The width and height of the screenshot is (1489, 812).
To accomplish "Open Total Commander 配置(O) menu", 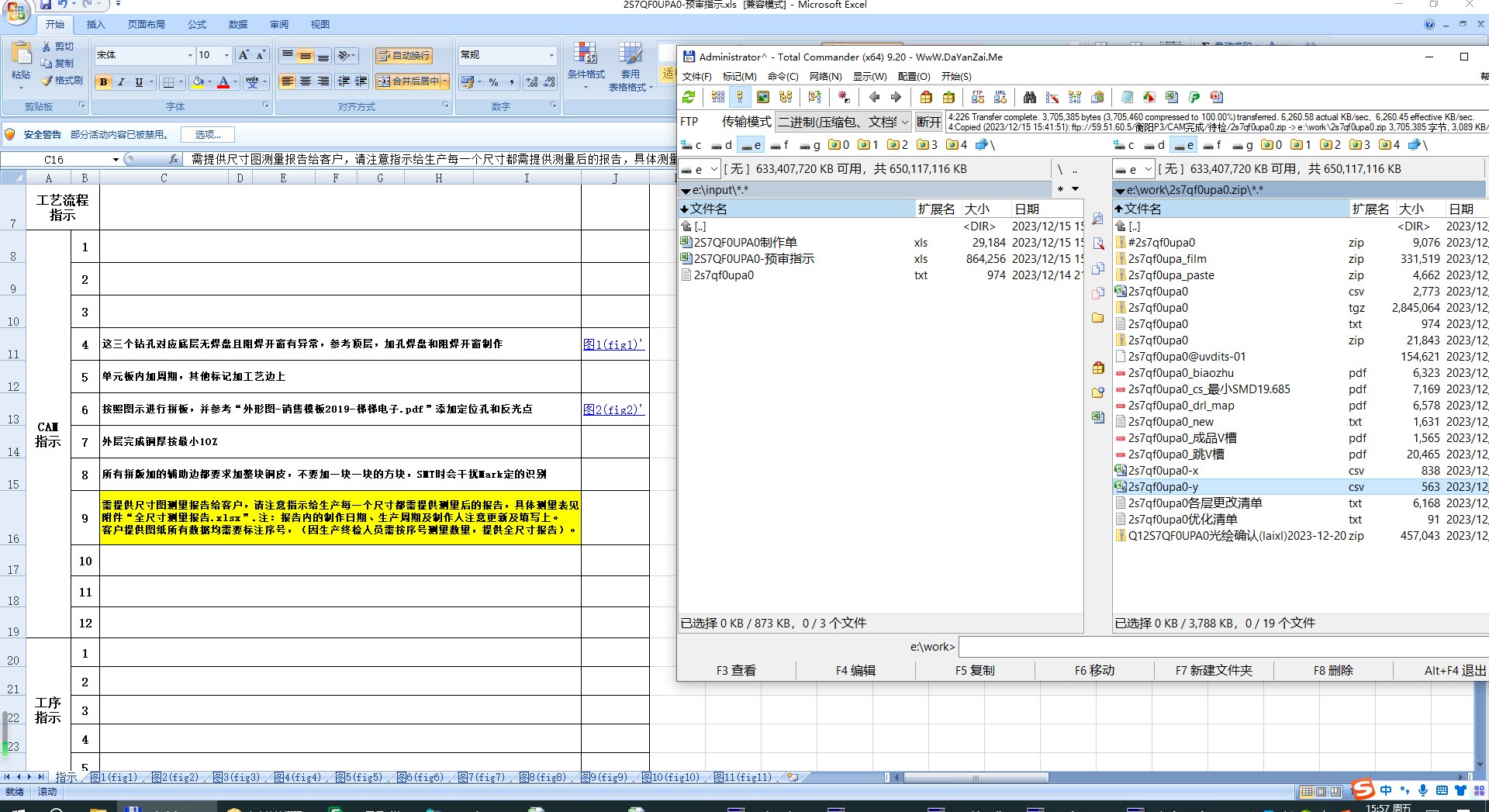I will click(914, 76).
